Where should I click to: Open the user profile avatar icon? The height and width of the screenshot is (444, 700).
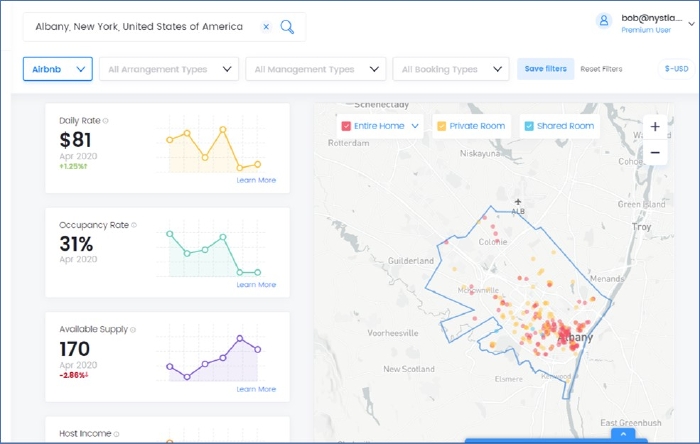pyautogui.click(x=604, y=21)
